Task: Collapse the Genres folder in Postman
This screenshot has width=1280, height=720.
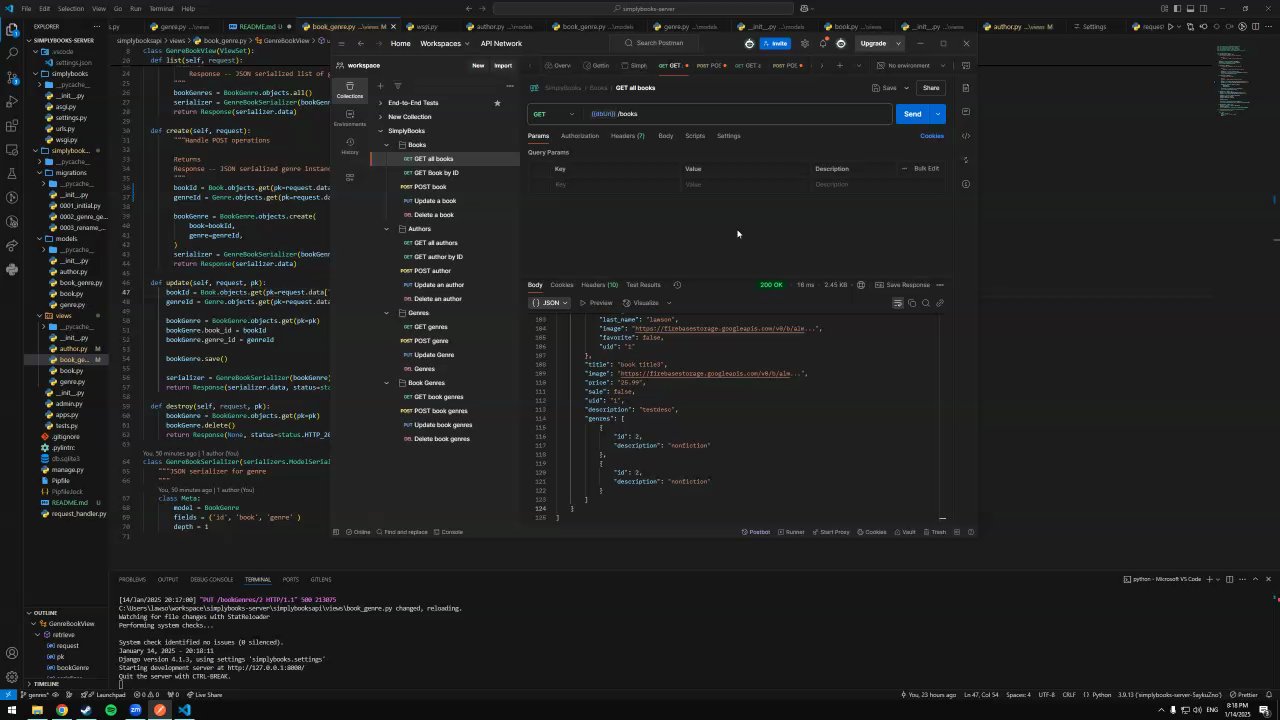Action: pyautogui.click(x=387, y=313)
